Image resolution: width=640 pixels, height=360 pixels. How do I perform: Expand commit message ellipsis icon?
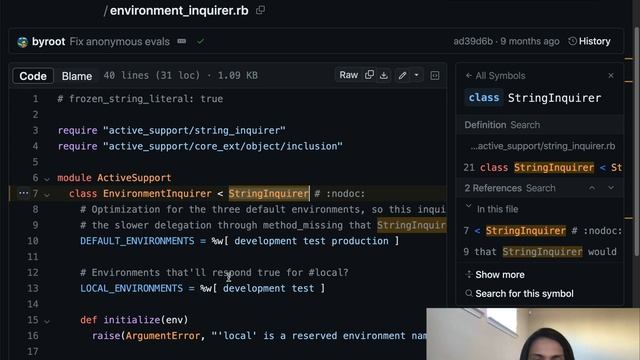(x=182, y=41)
